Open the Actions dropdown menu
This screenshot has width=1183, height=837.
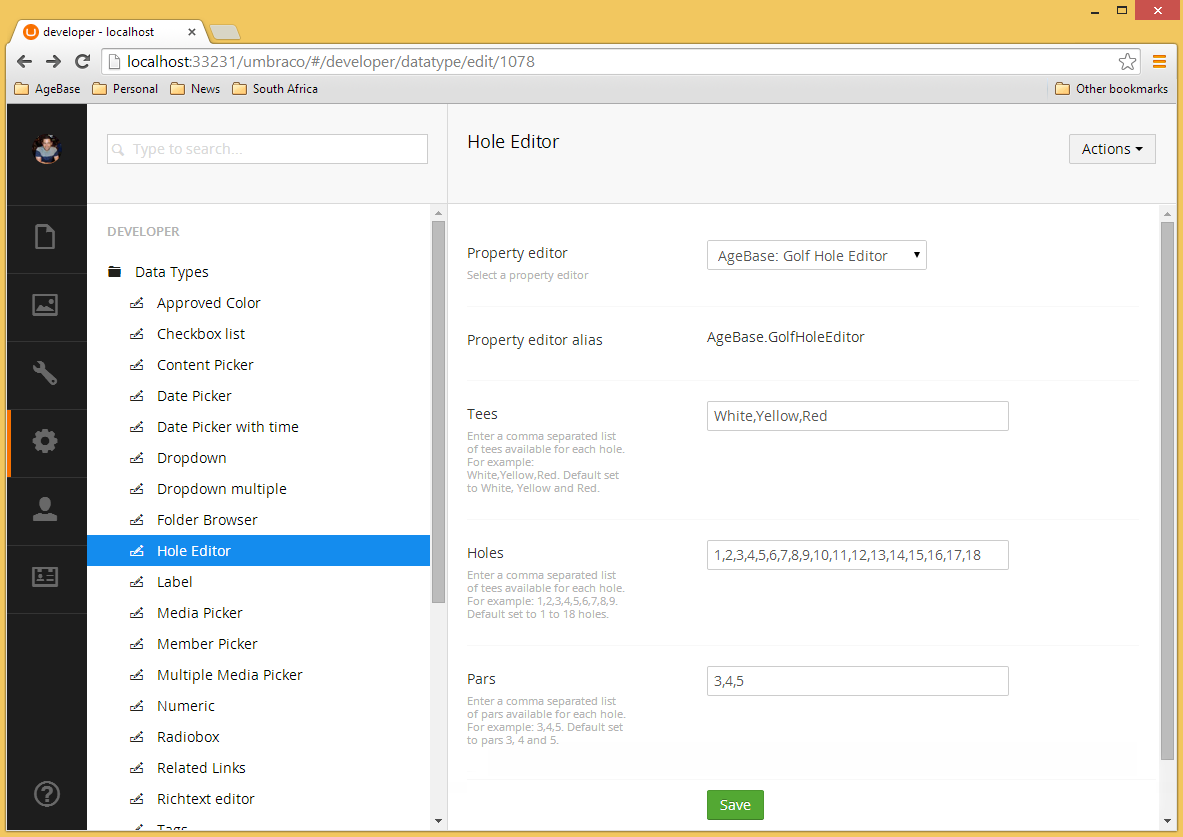click(x=1112, y=149)
